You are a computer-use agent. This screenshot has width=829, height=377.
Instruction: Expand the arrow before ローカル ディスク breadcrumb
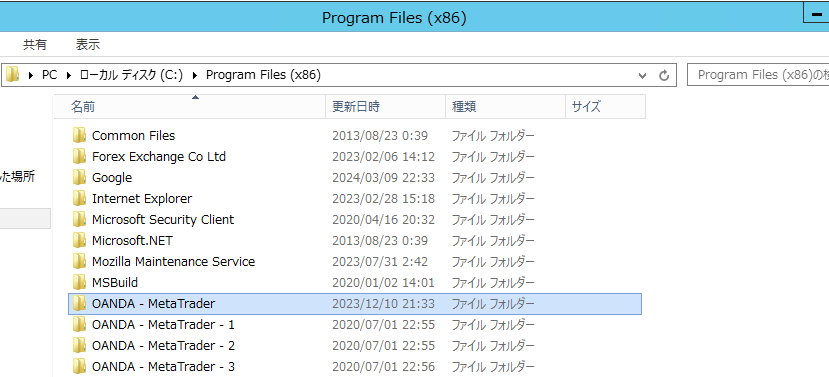point(69,76)
